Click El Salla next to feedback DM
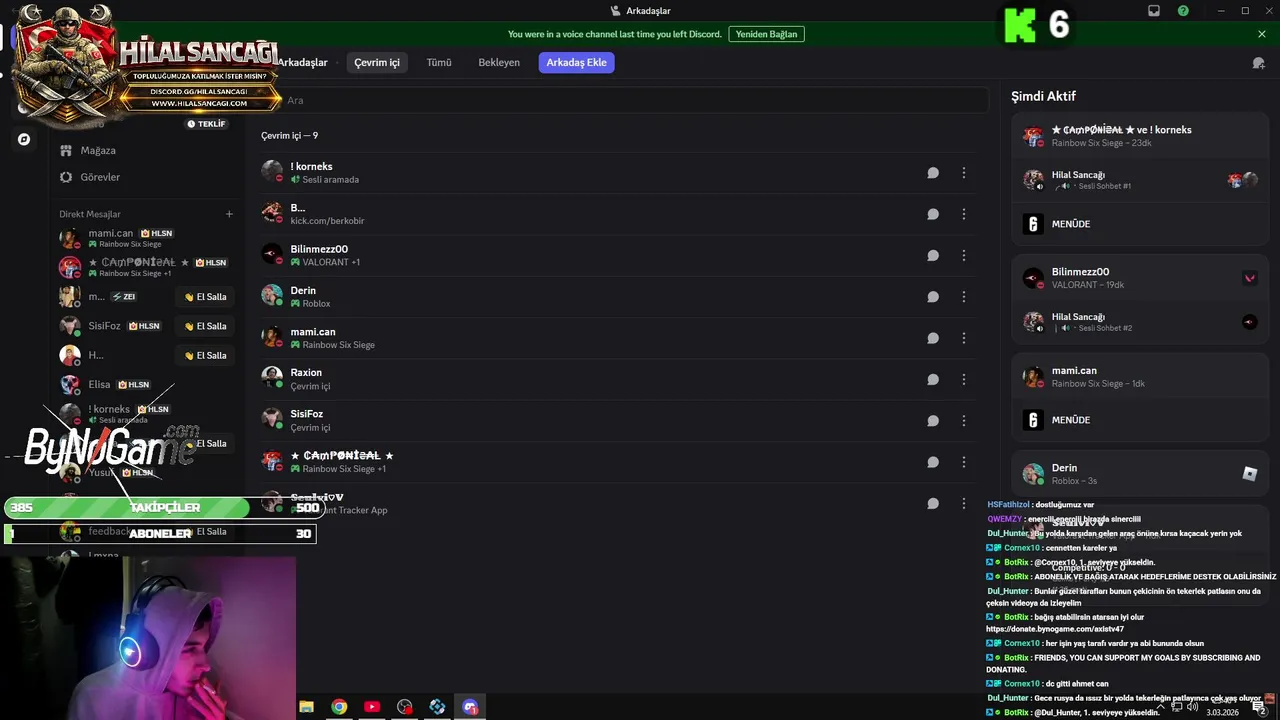 [205, 532]
